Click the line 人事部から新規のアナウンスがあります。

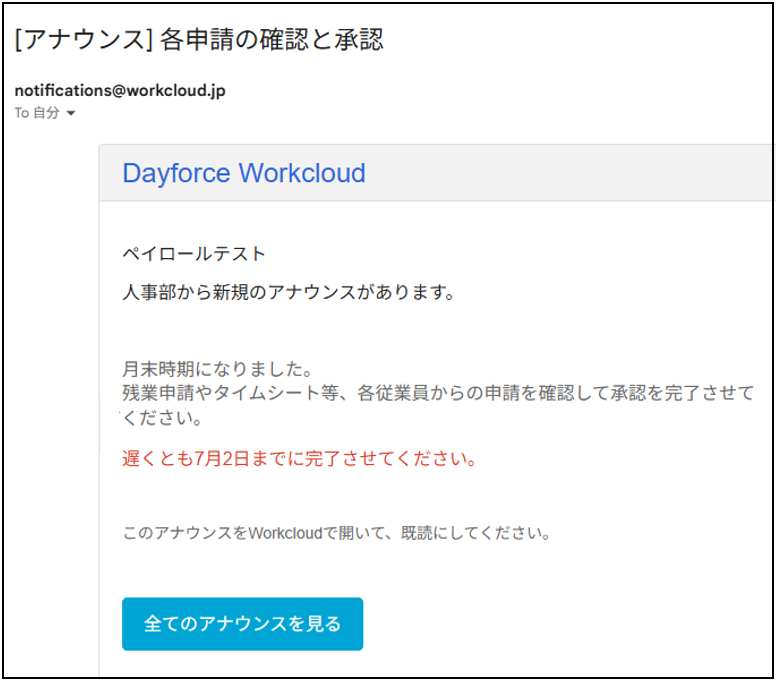[x=289, y=292]
